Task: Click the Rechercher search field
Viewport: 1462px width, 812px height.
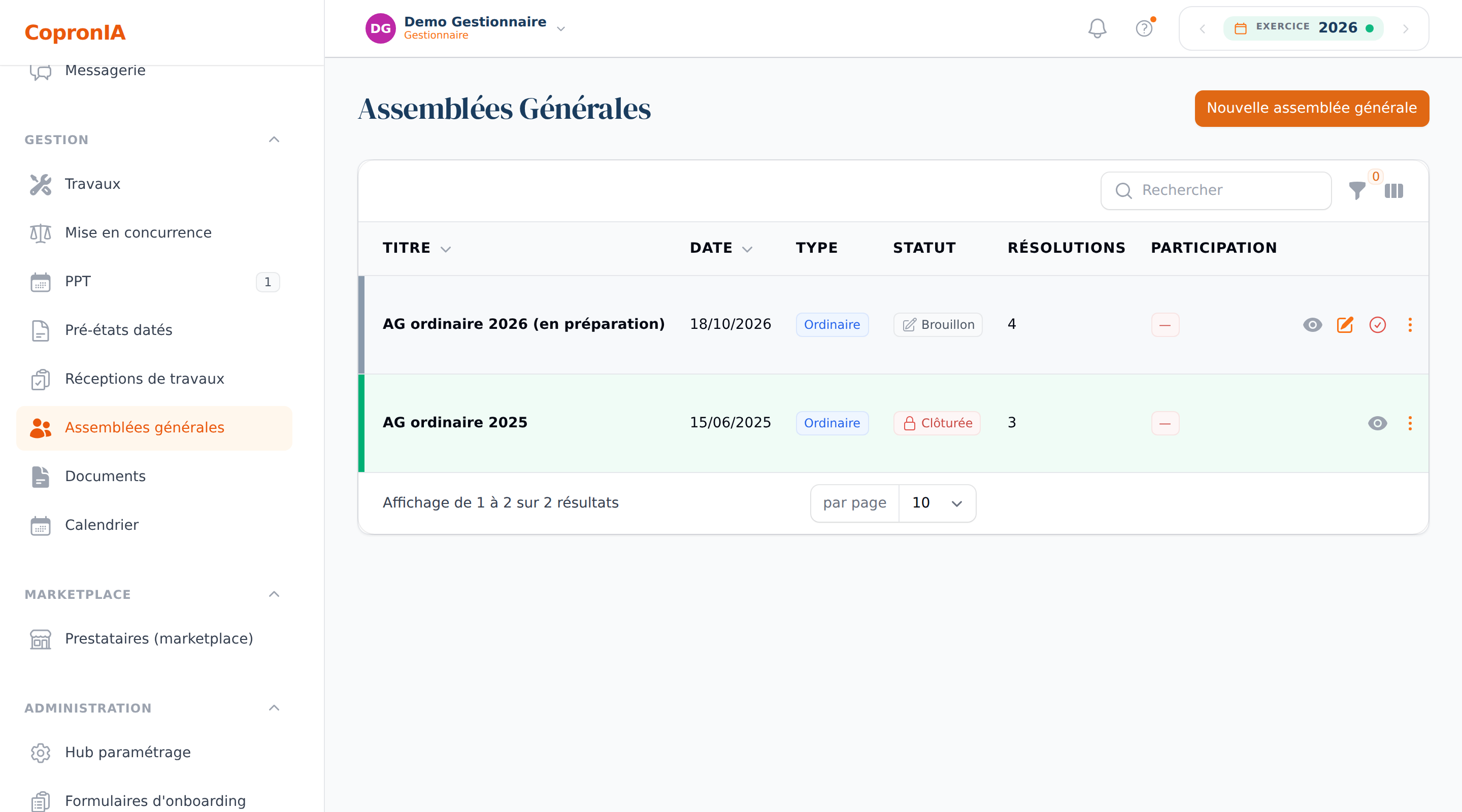Action: [1216, 191]
